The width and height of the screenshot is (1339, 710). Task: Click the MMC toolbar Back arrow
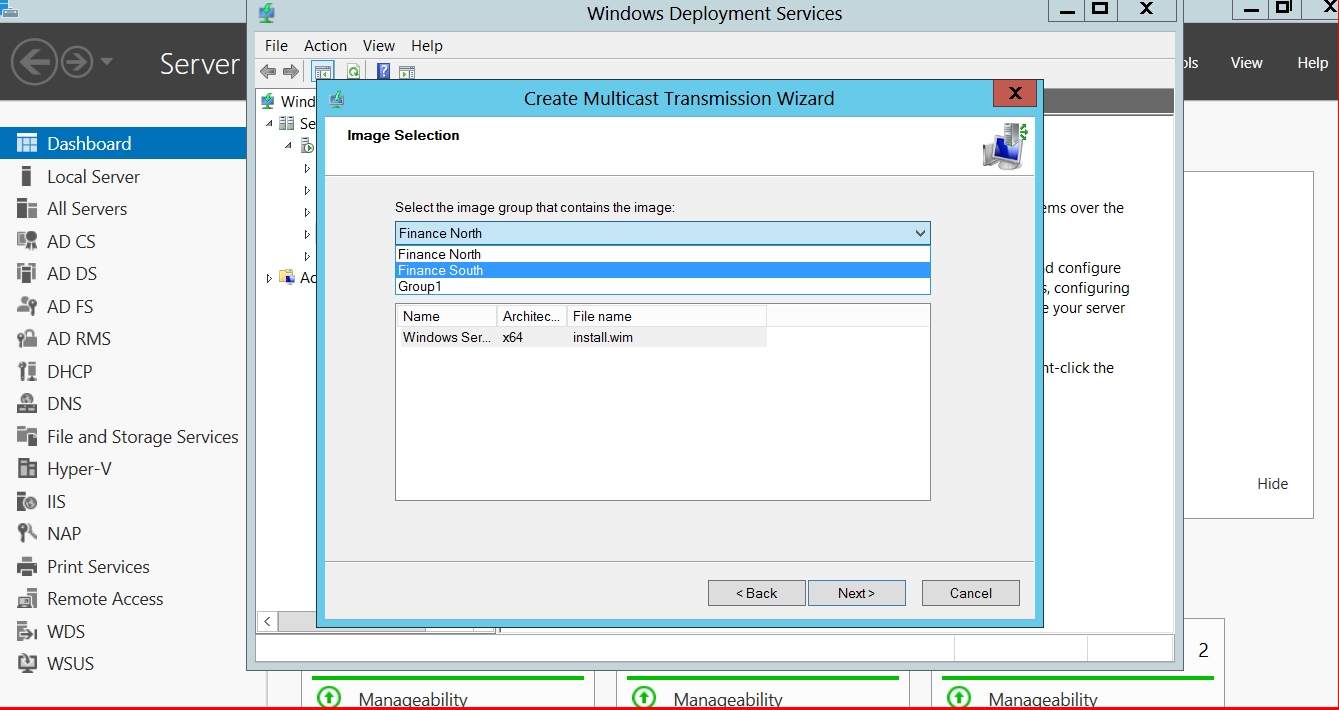267,71
